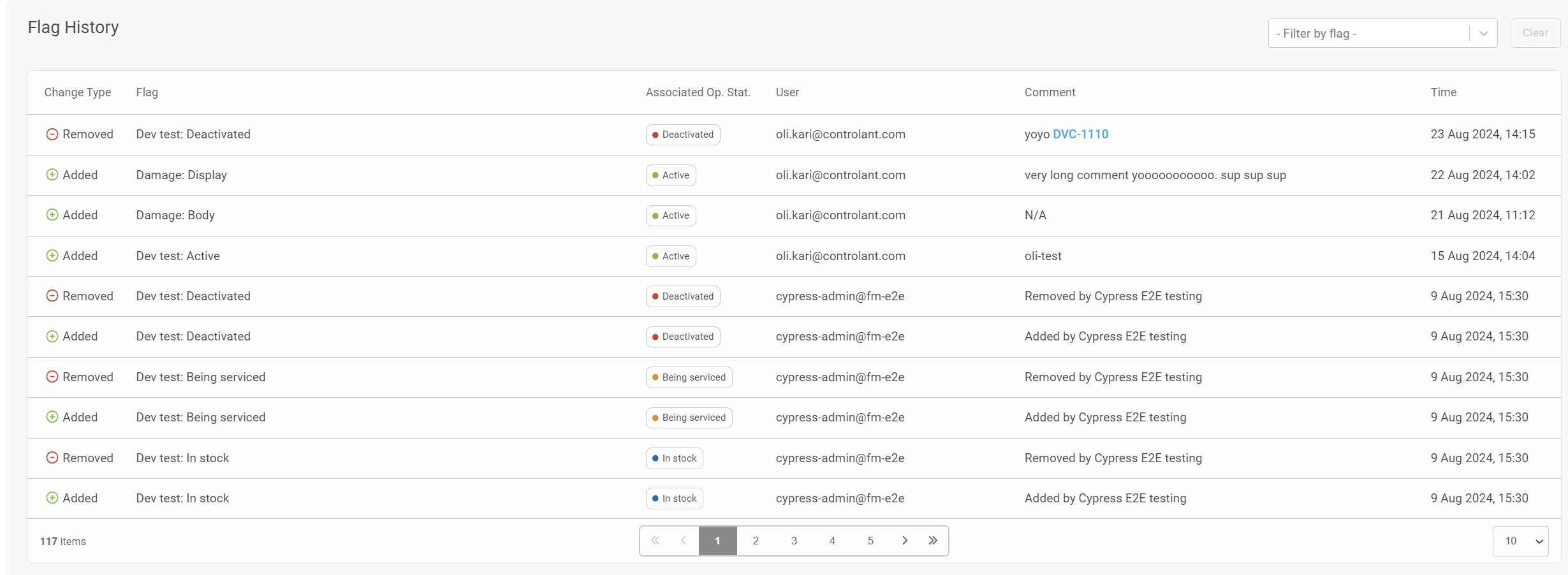
Task: Click the Flag column header
Action: (147, 92)
